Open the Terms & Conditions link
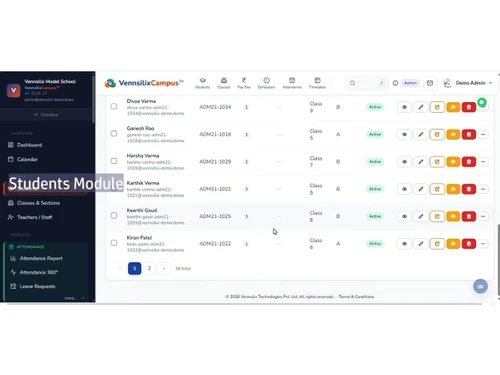This screenshot has height=375, width=500. [x=356, y=297]
